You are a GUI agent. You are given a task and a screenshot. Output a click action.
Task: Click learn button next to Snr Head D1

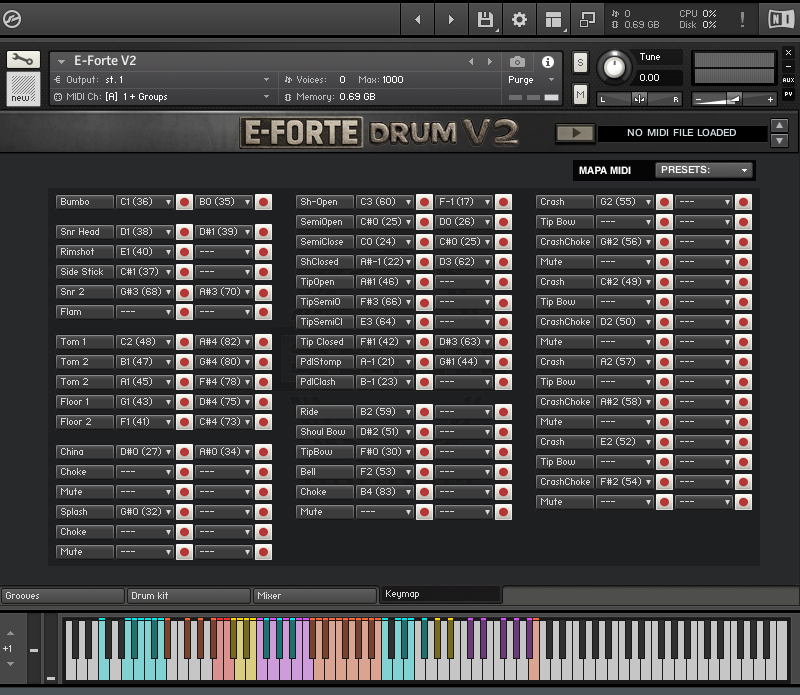(184, 232)
